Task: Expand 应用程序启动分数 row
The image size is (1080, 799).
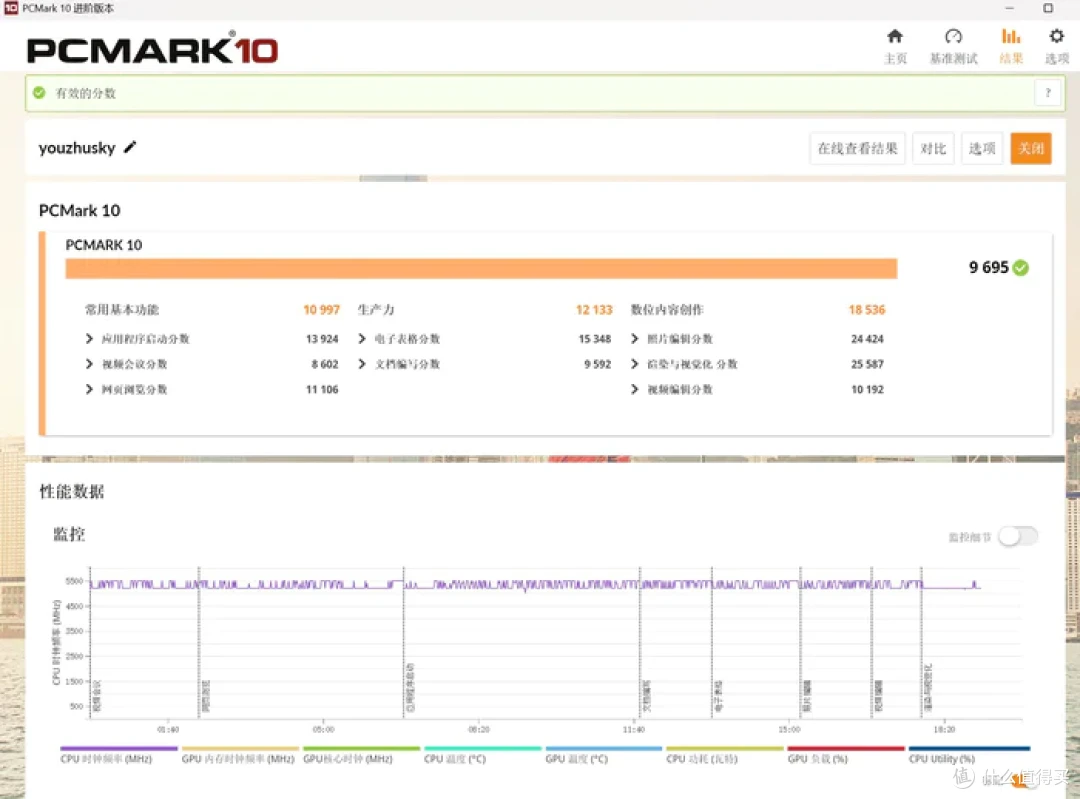Action: (90, 338)
